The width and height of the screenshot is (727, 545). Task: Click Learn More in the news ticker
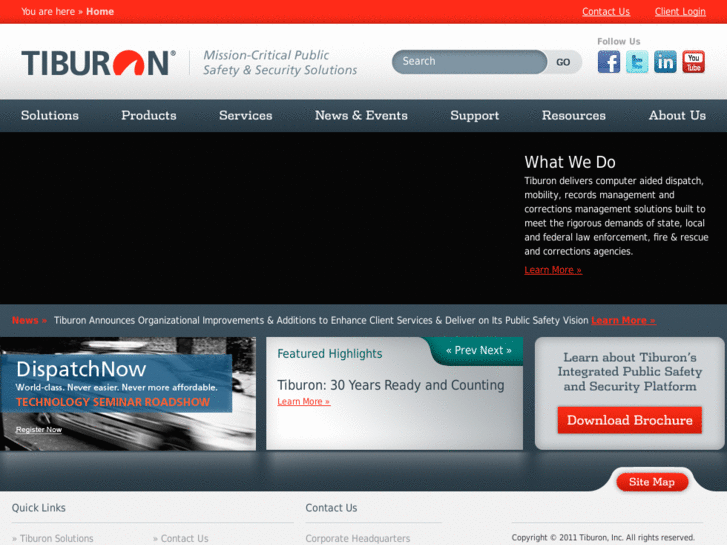[x=623, y=321]
